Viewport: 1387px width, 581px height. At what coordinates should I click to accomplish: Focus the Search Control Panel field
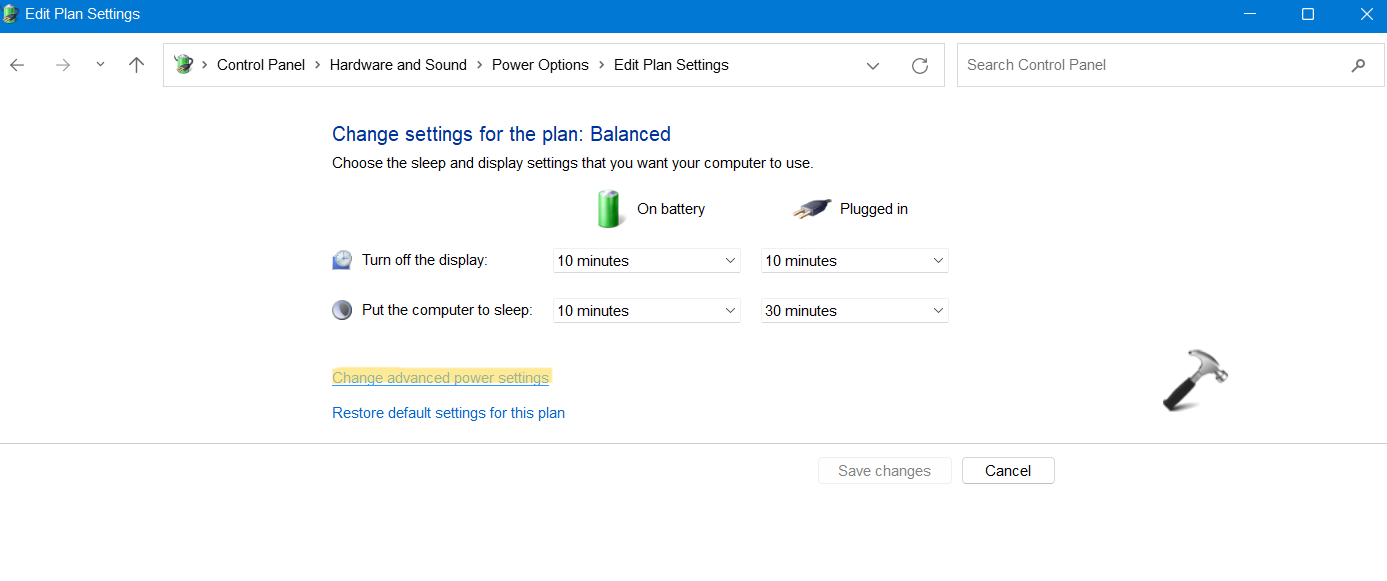pyautogui.click(x=1150, y=65)
